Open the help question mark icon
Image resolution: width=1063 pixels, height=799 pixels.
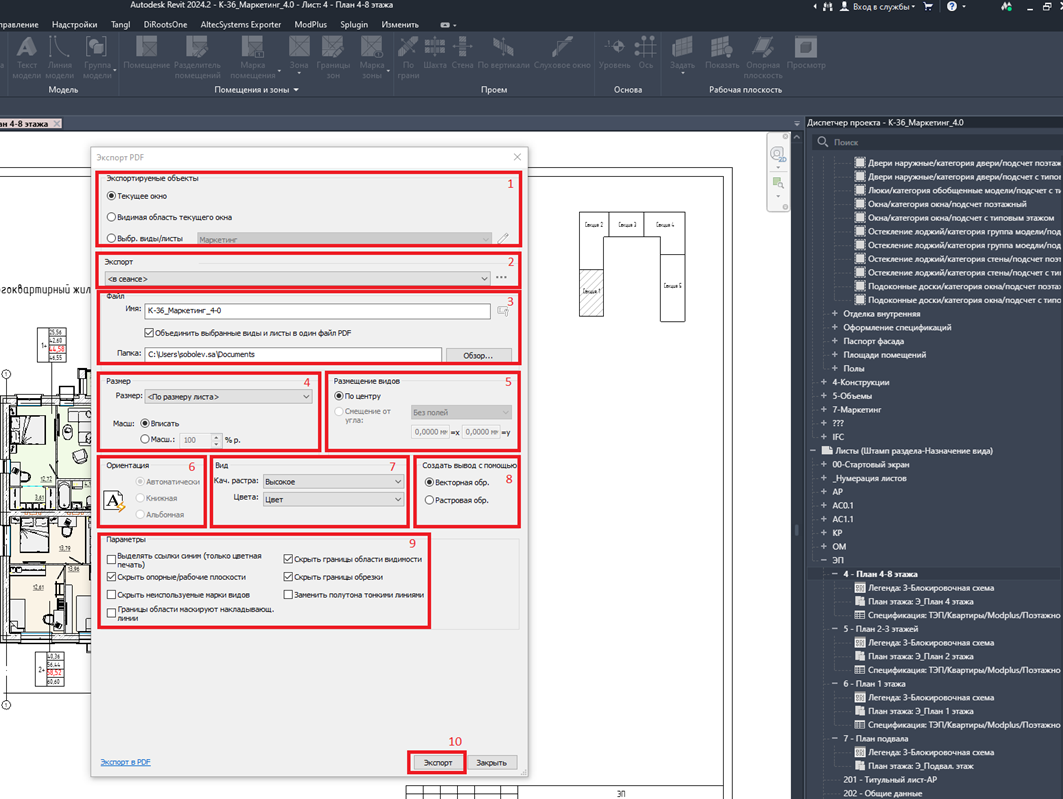pos(952,6)
